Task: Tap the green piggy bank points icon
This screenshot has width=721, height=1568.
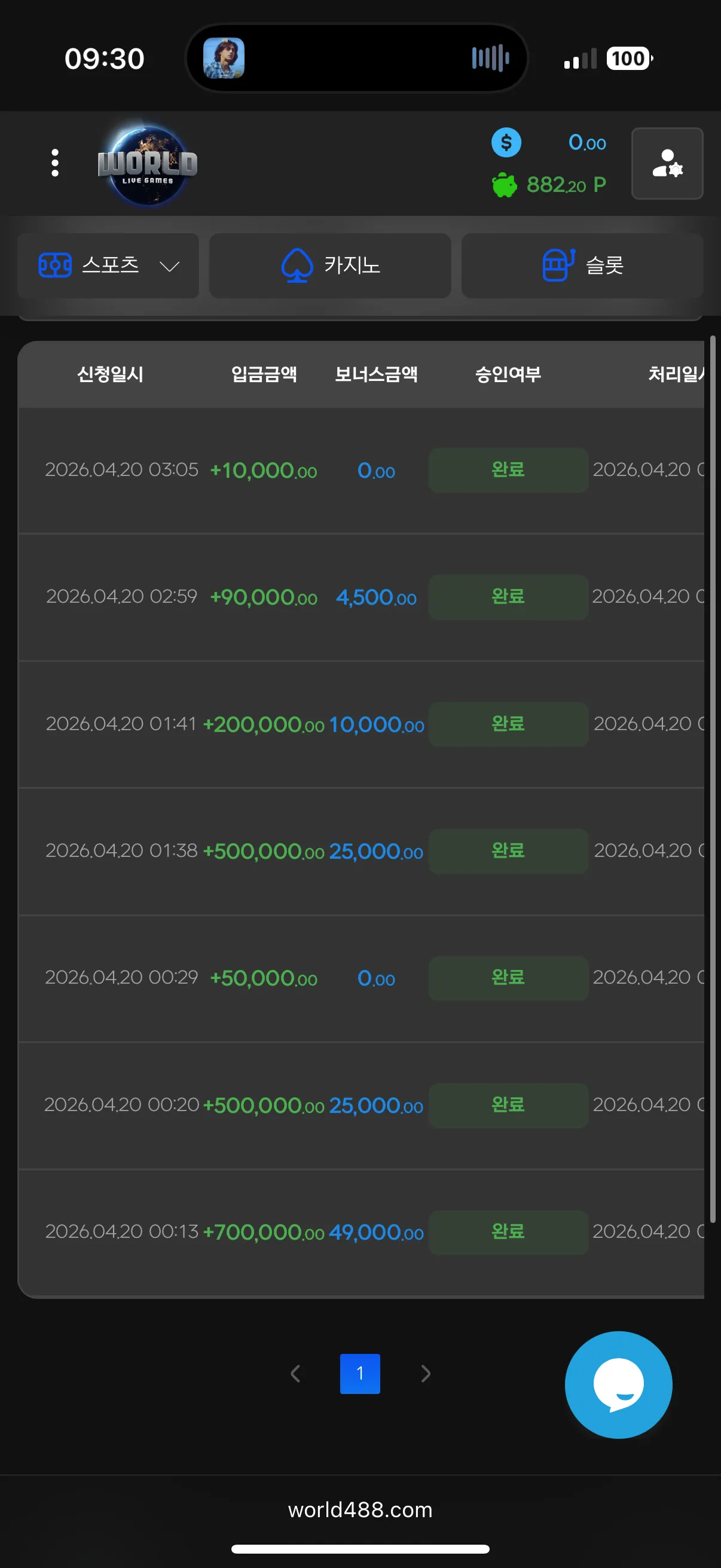Action: click(x=504, y=184)
